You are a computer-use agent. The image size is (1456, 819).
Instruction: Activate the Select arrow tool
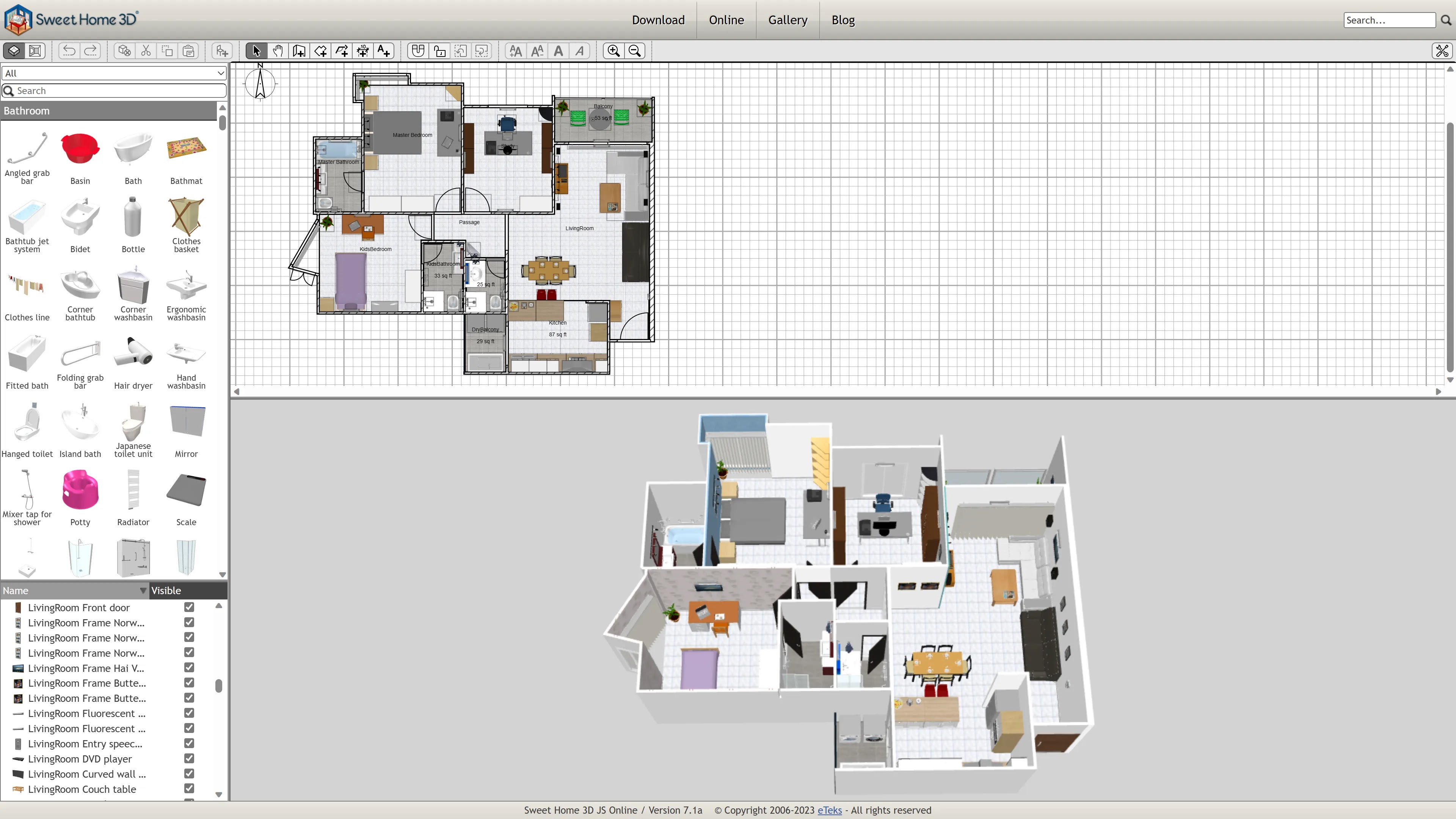coord(256,51)
